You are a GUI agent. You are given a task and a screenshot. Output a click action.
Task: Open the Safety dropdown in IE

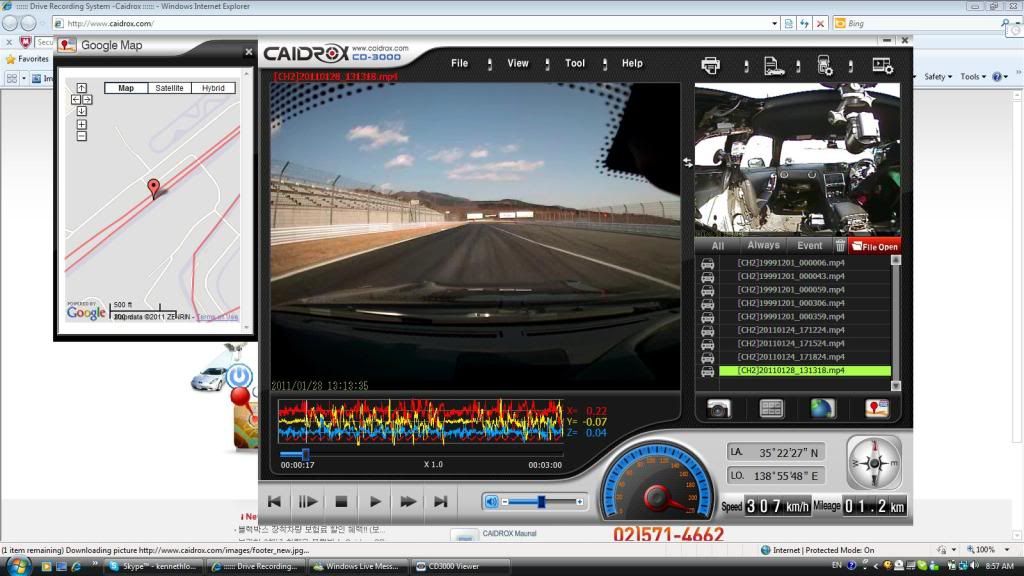938,77
